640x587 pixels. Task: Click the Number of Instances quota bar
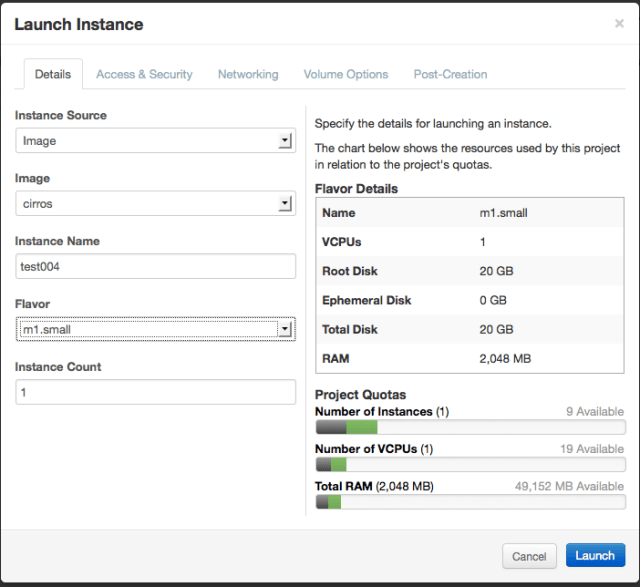pyautogui.click(x=469, y=427)
